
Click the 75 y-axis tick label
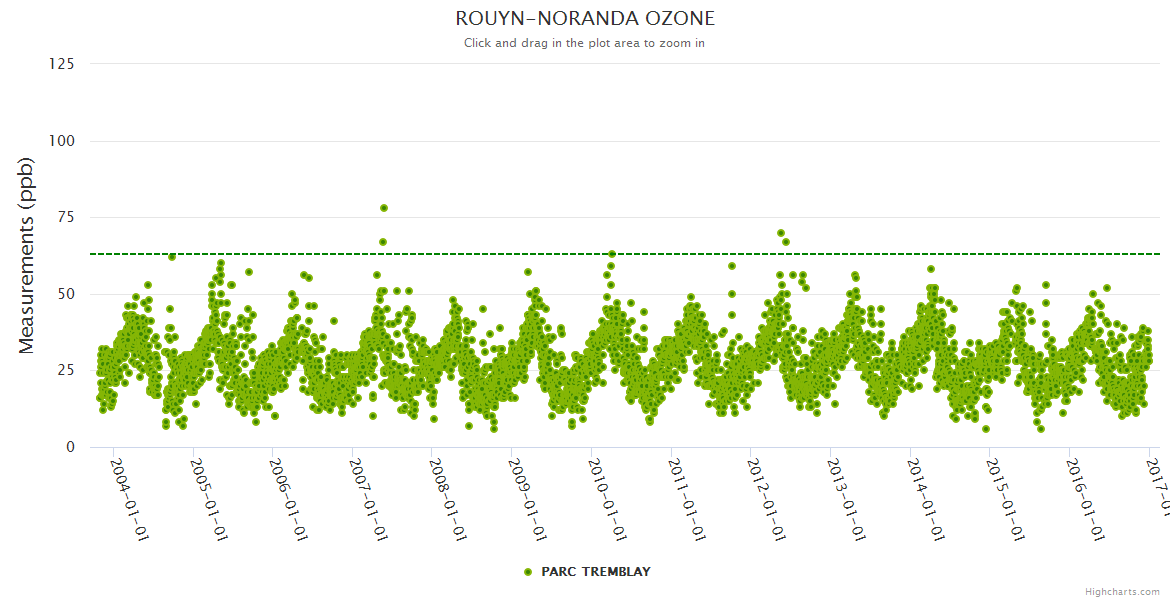tap(65, 217)
